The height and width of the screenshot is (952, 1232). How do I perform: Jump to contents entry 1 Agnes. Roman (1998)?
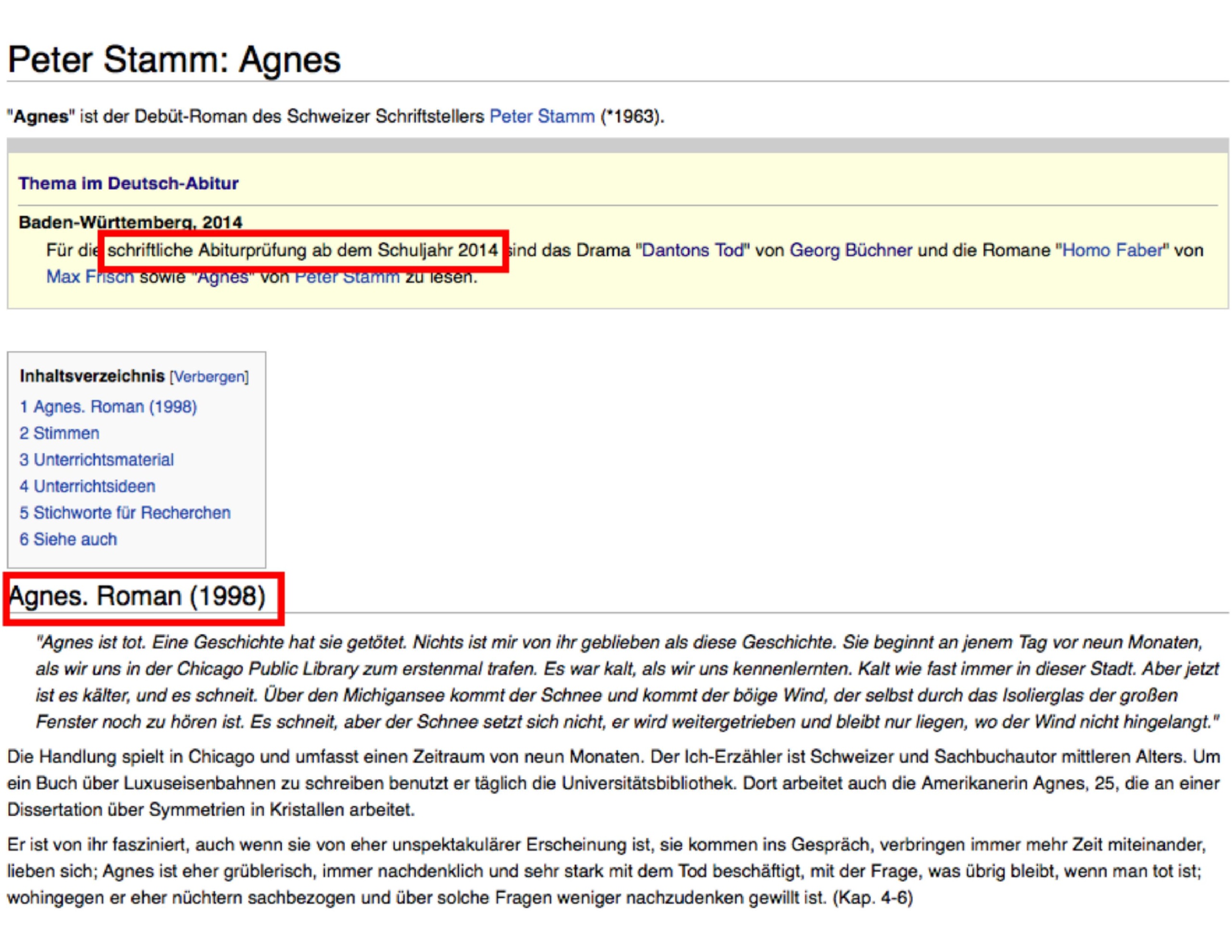click(108, 407)
